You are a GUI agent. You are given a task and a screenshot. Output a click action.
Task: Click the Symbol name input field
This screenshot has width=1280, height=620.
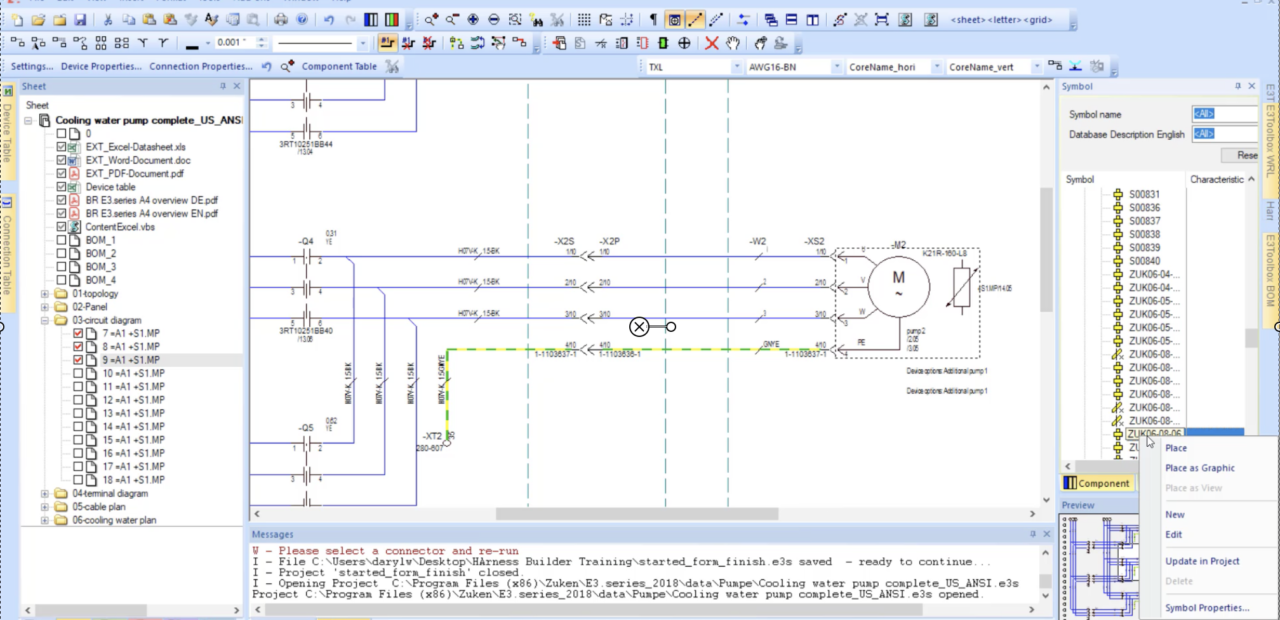[1223, 114]
